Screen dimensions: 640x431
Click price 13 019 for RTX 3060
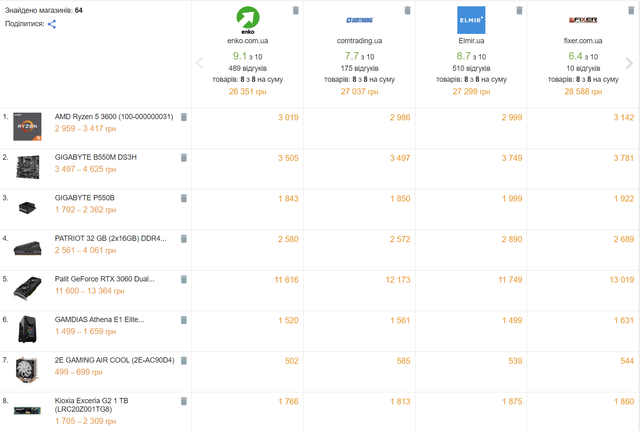[x=622, y=280]
